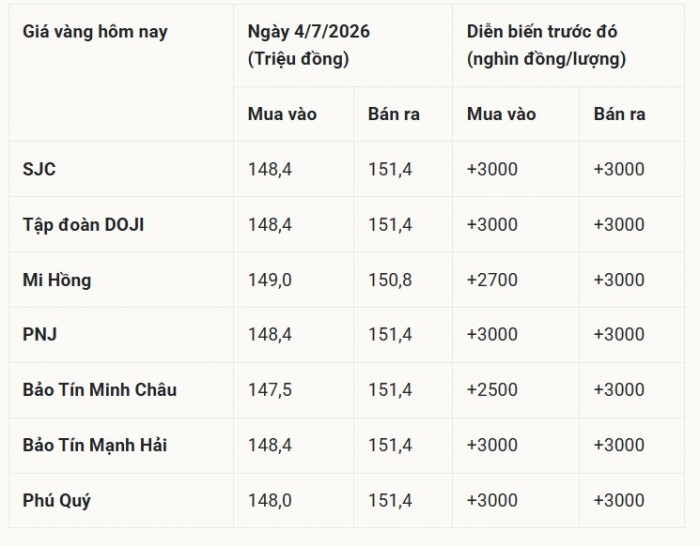Image resolution: width=700 pixels, height=546 pixels.
Task: Click the +2500 change value
Action: pyautogui.click(x=492, y=390)
